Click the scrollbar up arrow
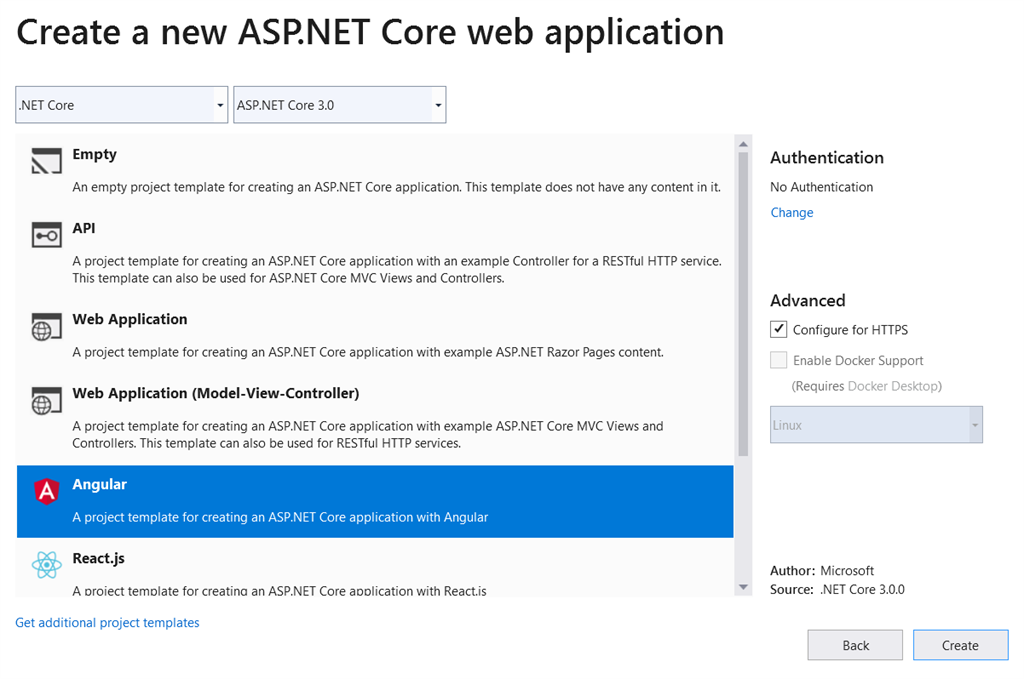This screenshot has width=1024, height=679. coord(743,144)
